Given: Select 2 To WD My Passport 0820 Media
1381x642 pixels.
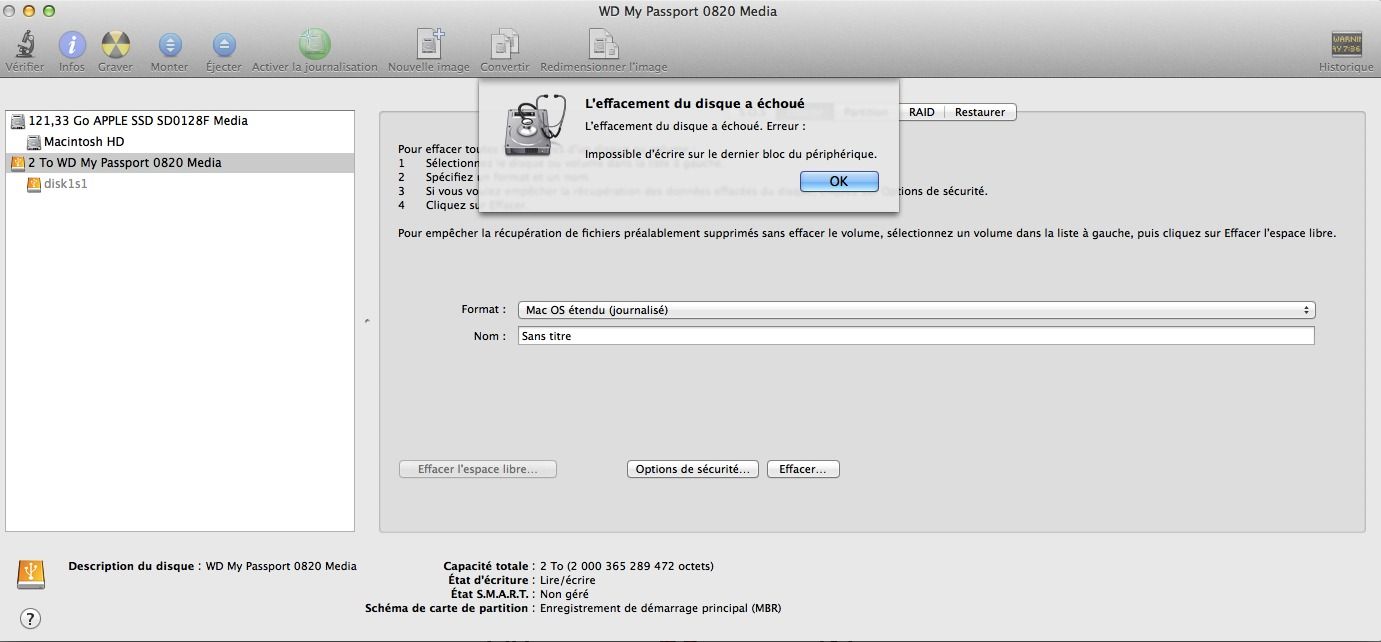Looking at the screenshot, I should pos(180,163).
